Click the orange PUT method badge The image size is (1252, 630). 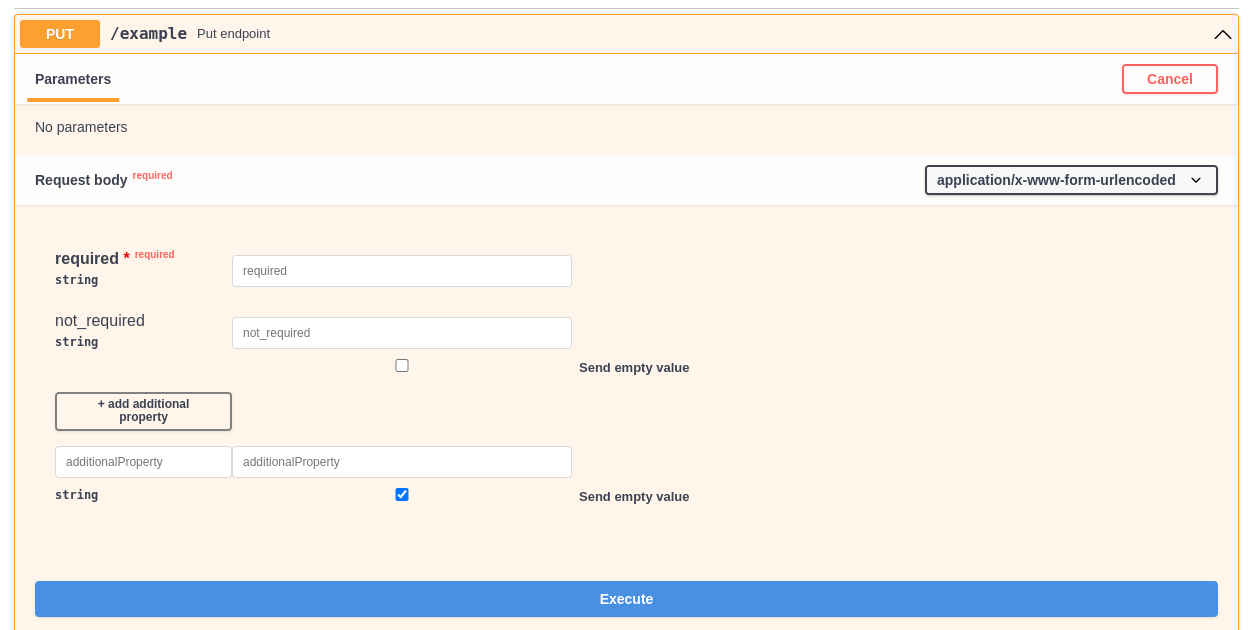(59, 33)
